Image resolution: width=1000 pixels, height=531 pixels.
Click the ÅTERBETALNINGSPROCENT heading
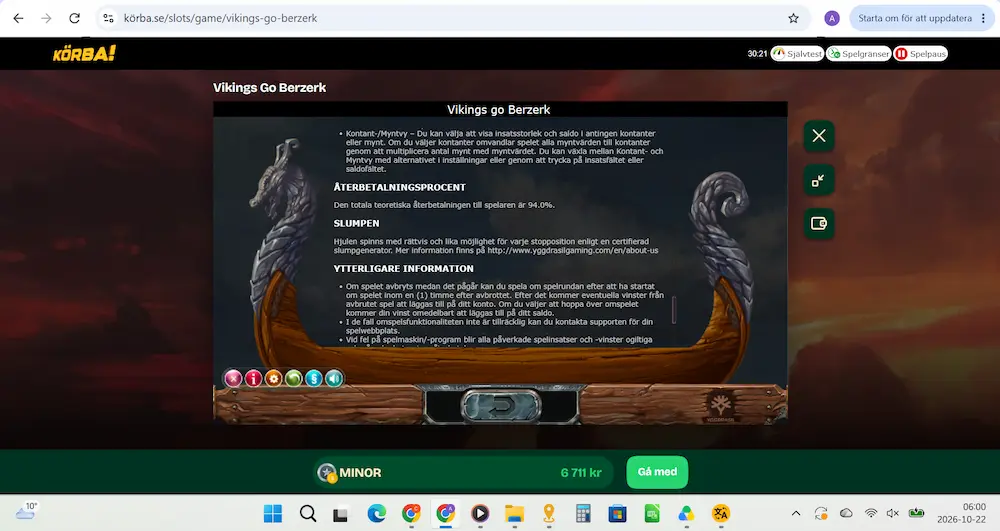[x=400, y=187]
